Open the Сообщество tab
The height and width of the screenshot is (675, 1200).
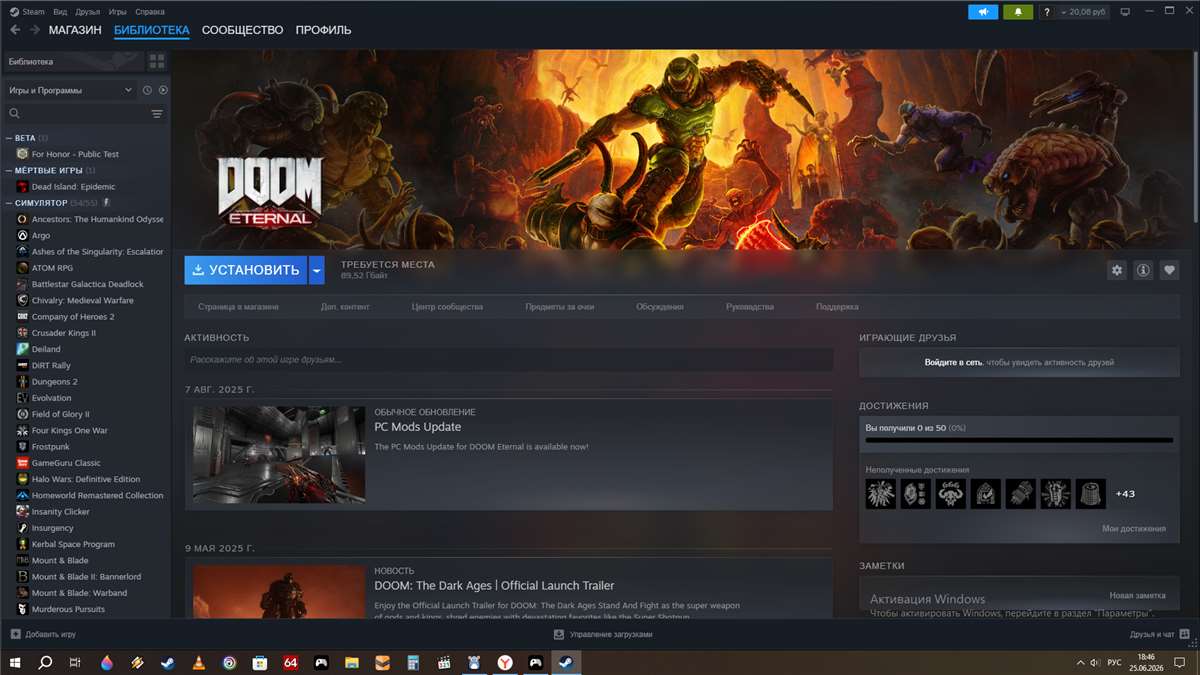coord(242,30)
